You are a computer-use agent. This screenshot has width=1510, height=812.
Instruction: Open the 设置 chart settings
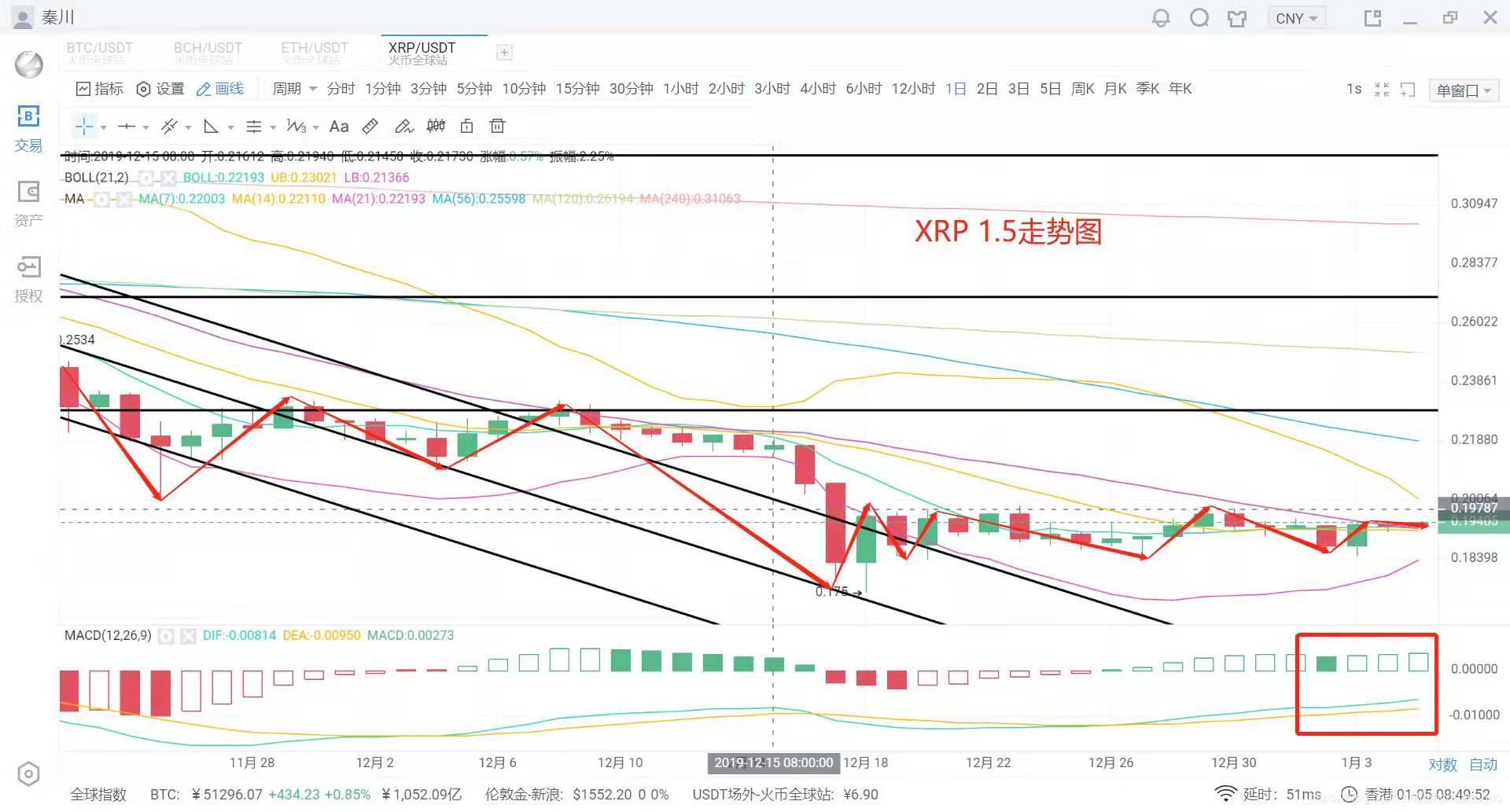click(x=160, y=89)
